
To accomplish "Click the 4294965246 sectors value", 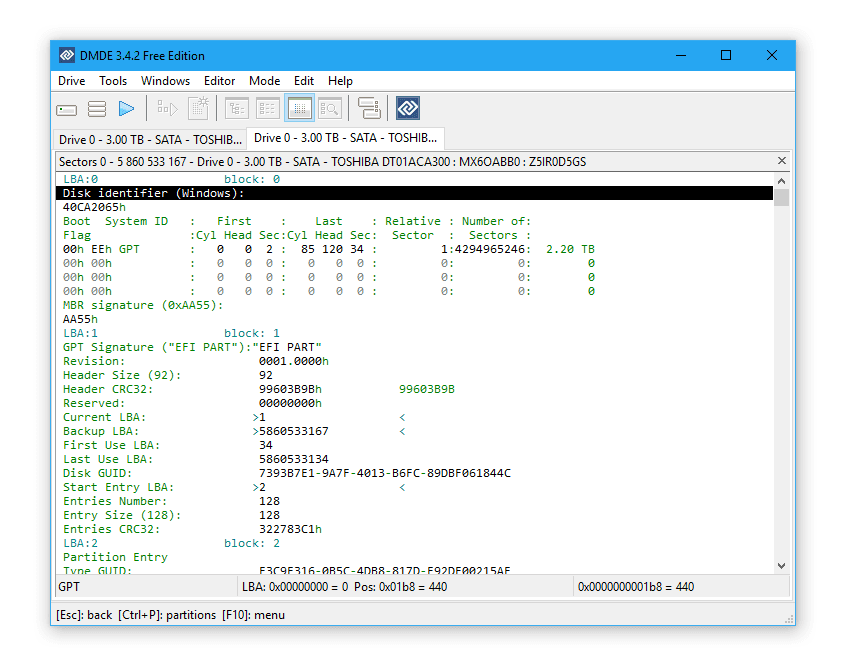I will tap(489, 249).
